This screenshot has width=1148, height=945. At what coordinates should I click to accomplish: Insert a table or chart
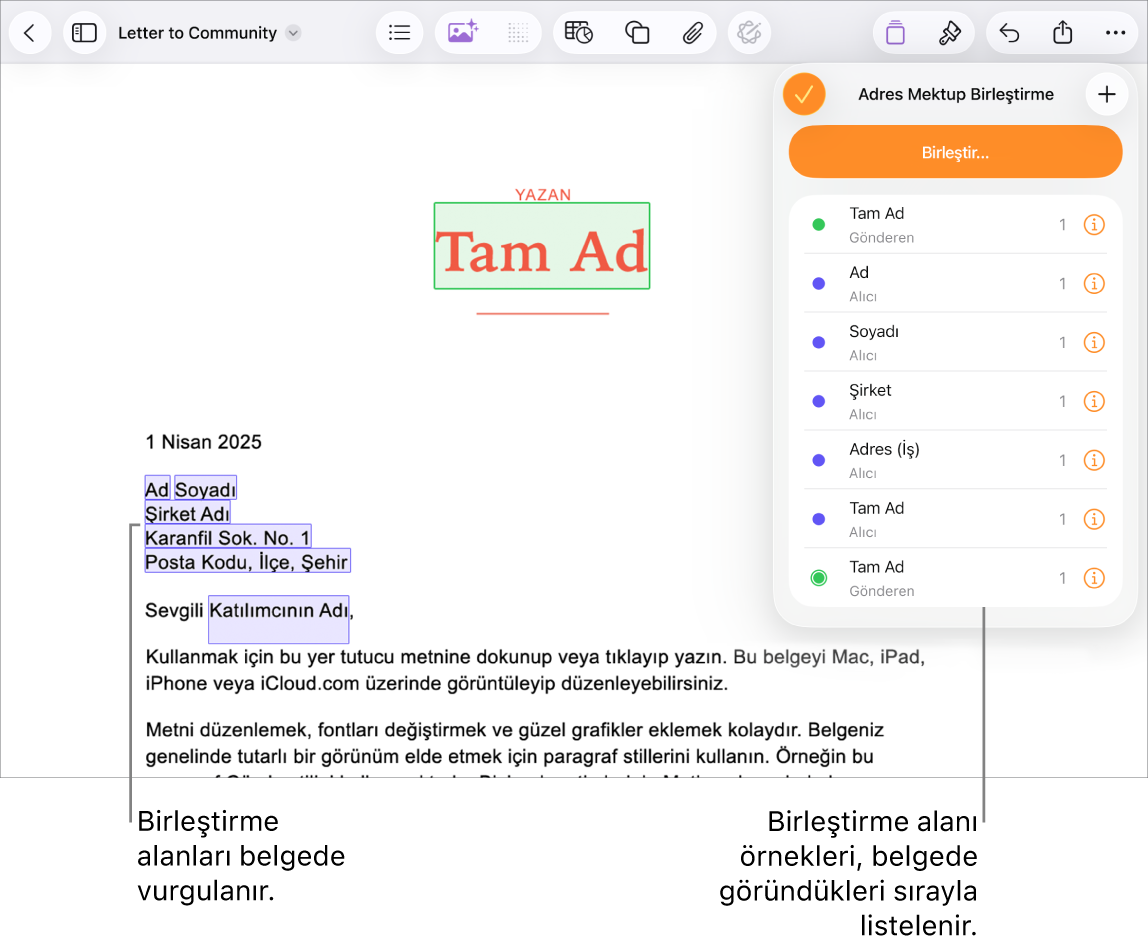578,33
